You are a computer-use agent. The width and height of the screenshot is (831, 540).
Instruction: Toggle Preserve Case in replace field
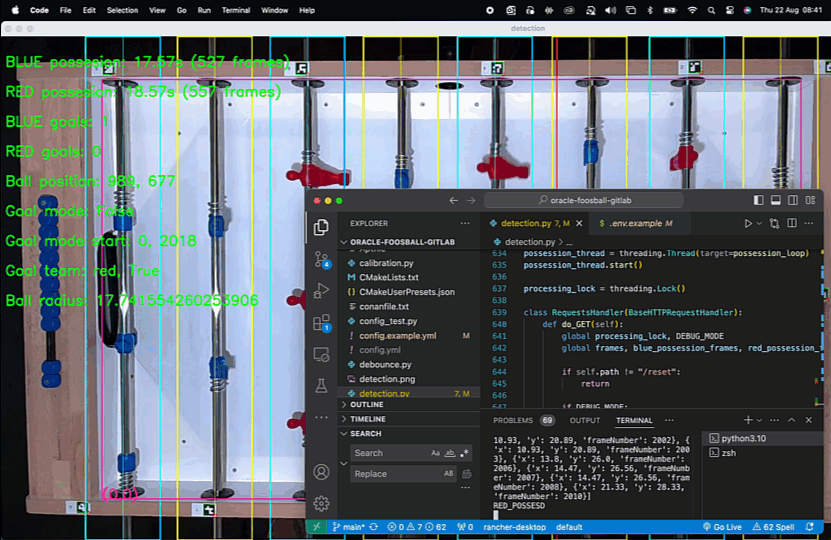[448, 473]
